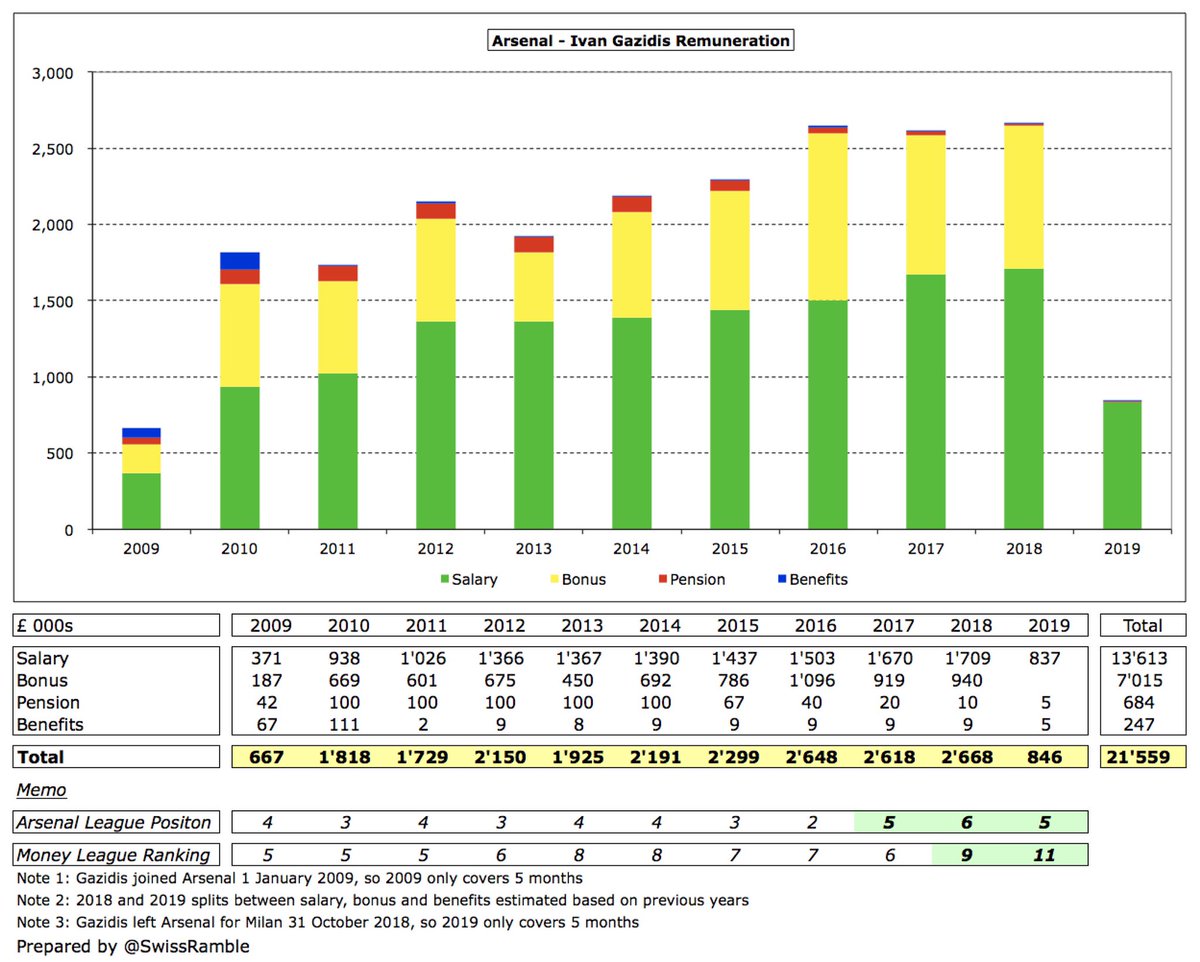Click 'Prepared by @SwissRamble' credit
The height and width of the screenshot is (962, 1200).
point(133,946)
